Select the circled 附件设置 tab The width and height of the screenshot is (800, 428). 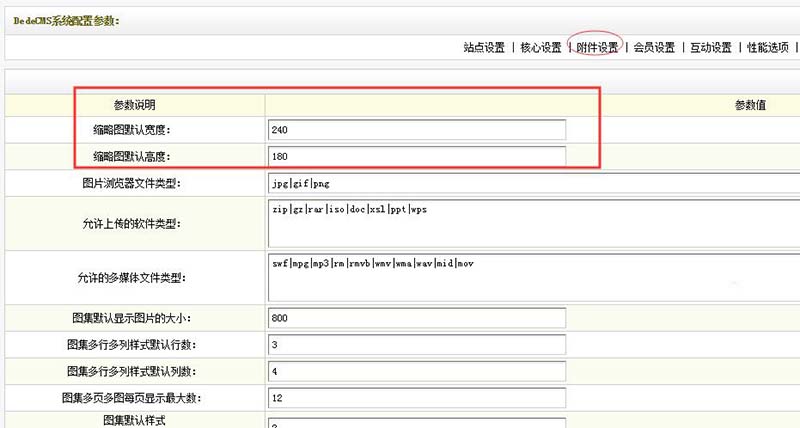click(597, 47)
